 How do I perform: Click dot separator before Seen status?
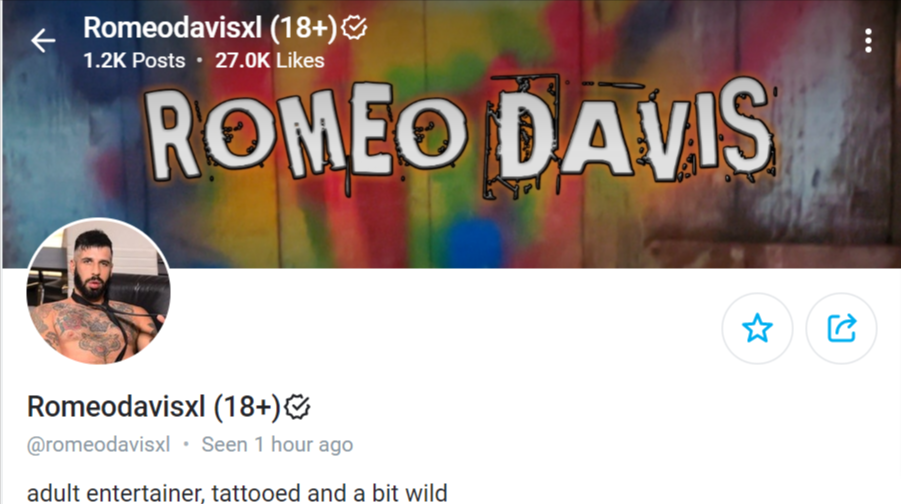pos(186,444)
